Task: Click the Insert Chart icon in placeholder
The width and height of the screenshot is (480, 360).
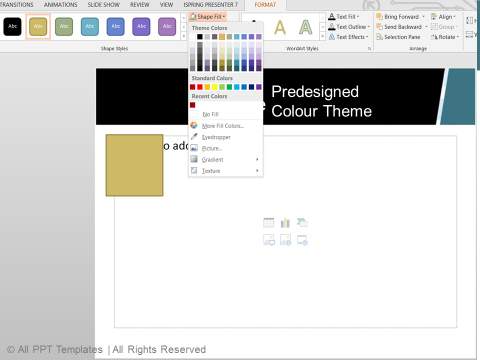Action: (285, 222)
